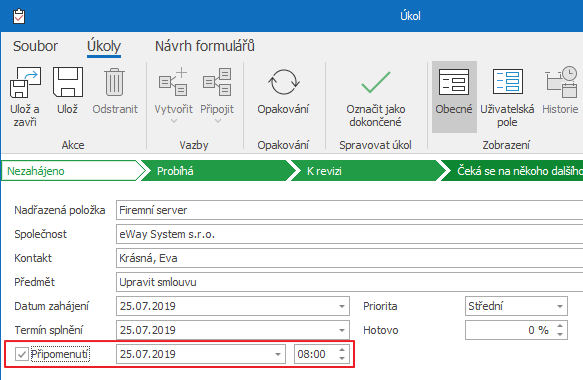Click the Priorita label
This screenshot has width=583, height=380.
[x=380, y=306]
